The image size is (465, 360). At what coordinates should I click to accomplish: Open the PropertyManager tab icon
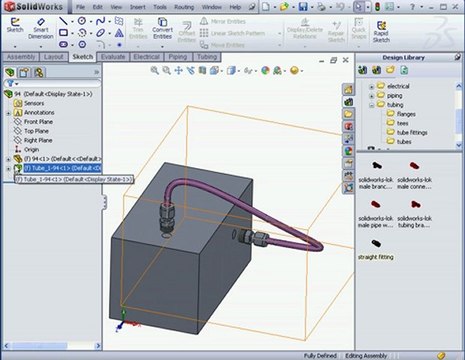pyautogui.click(x=24, y=72)
